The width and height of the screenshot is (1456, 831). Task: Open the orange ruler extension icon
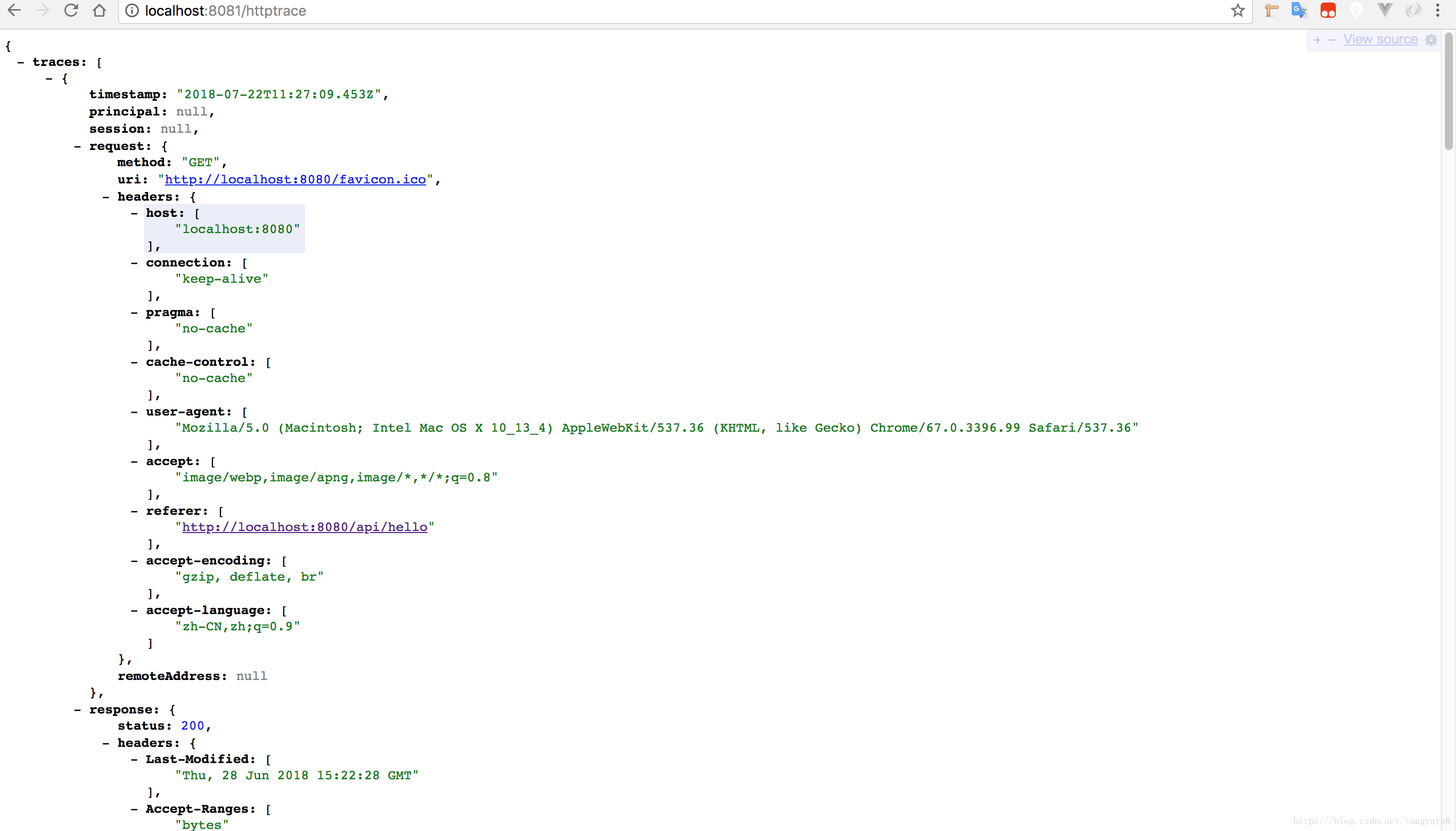coord(1271,10)
